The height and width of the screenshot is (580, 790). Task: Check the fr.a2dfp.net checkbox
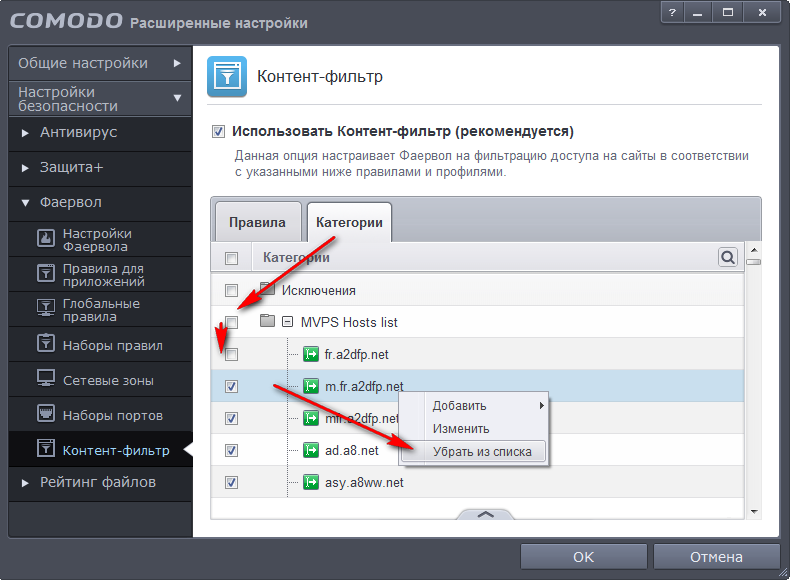(231, 355)
